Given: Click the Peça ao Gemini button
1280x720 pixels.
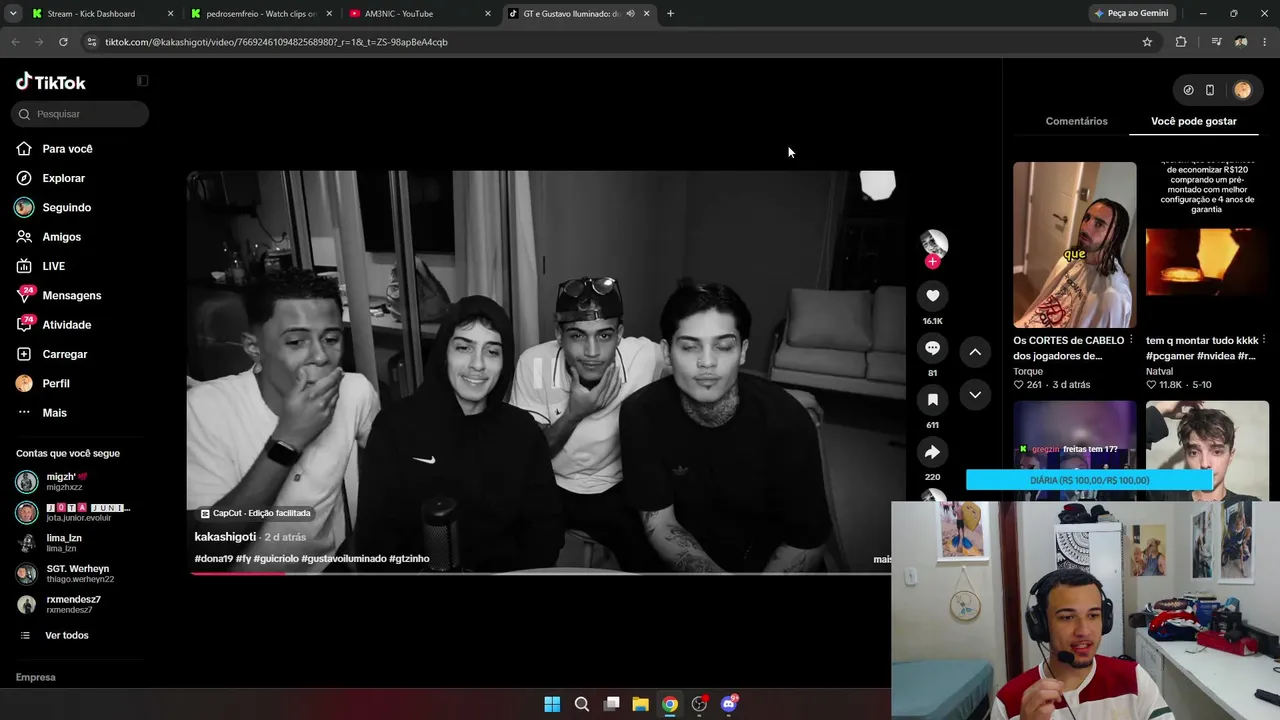Looking at the screenshot, I should pyautogui.click(x=1131, y=14).
